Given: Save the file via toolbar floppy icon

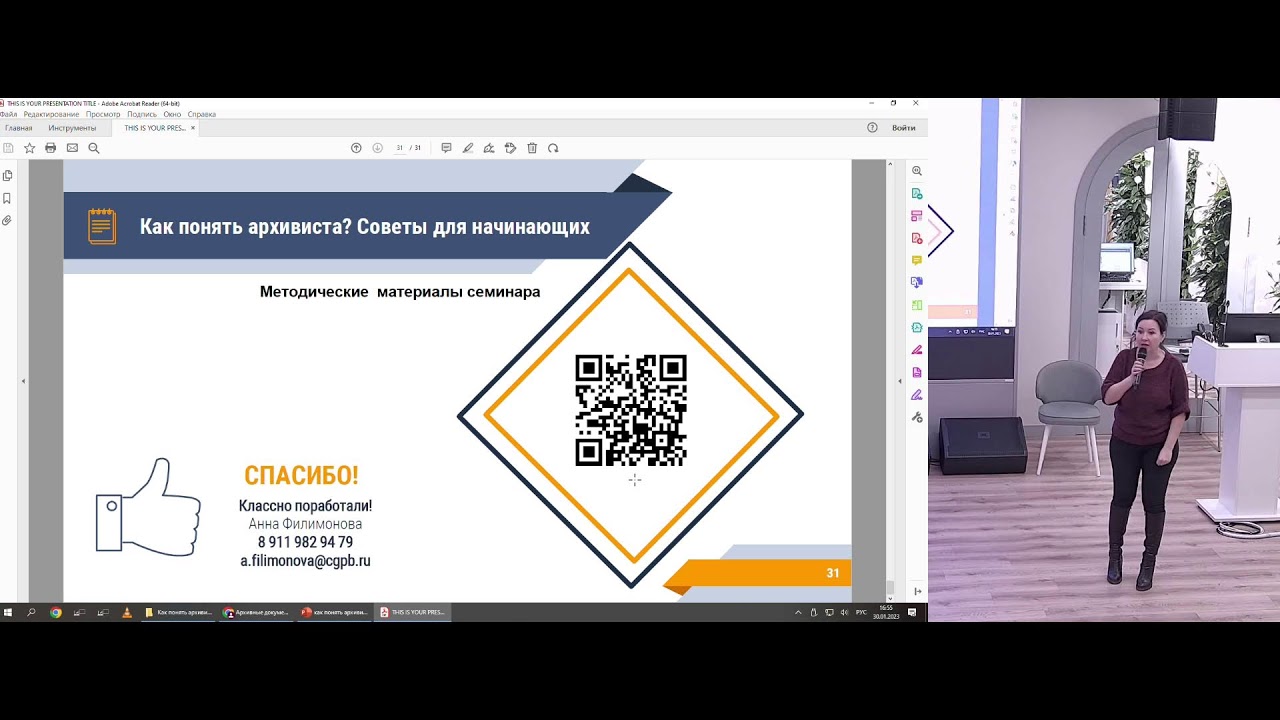Looking at the screenshot, I should (x=8, y=148).
